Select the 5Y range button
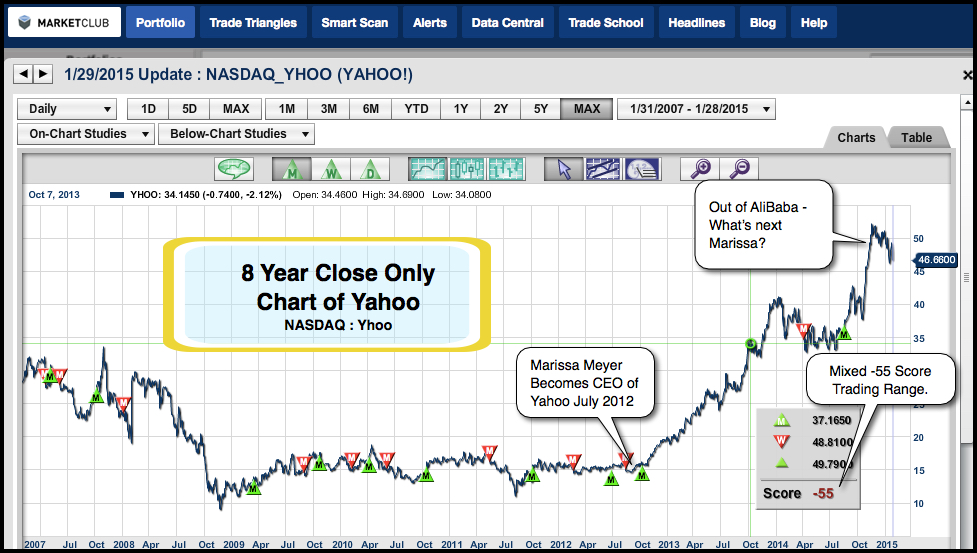977x553 pixels. [541, 109]
